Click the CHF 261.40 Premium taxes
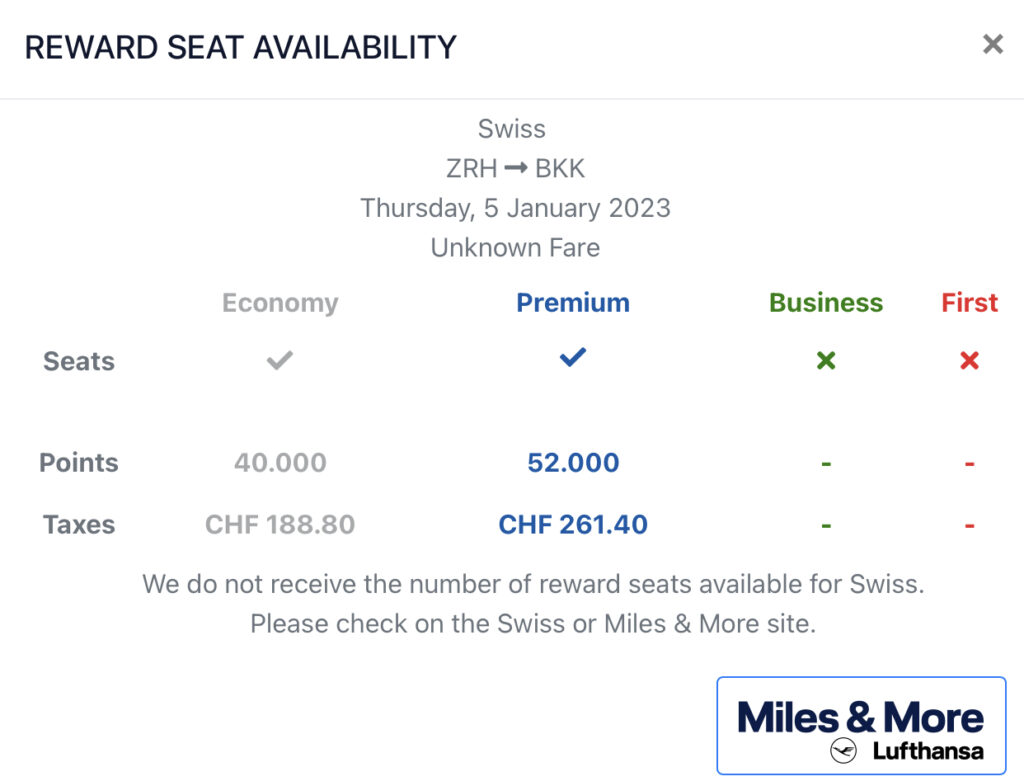The width and height of the screenshot is (1024, 781). [x=573, y=524]
